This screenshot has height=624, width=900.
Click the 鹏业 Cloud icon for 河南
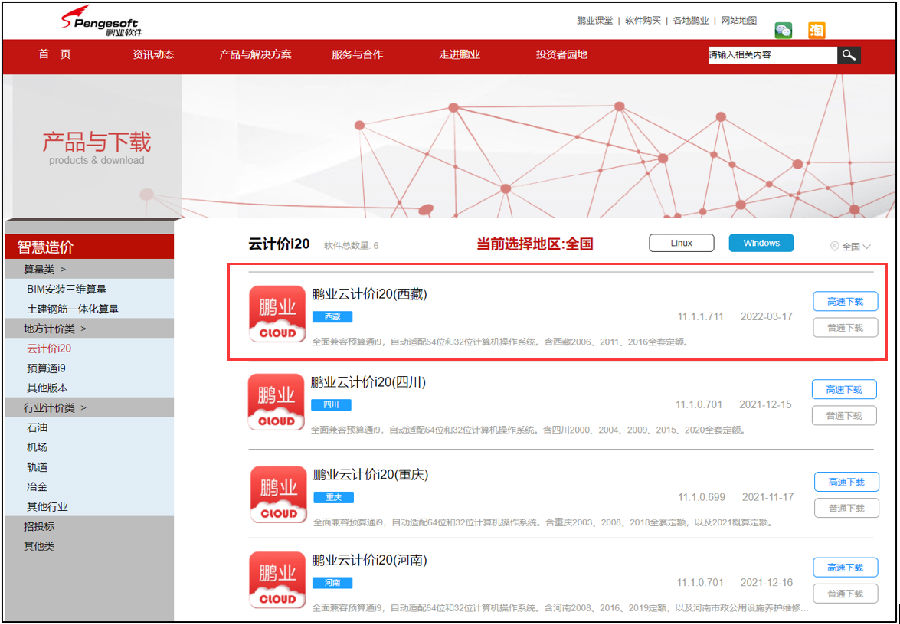point(277,580)
